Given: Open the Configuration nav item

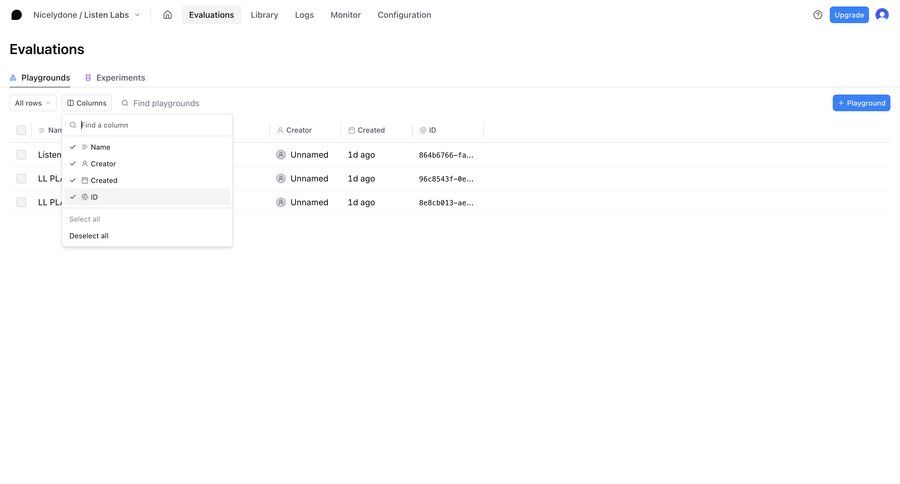Looking at the screenshot, I should coord(404,15).
